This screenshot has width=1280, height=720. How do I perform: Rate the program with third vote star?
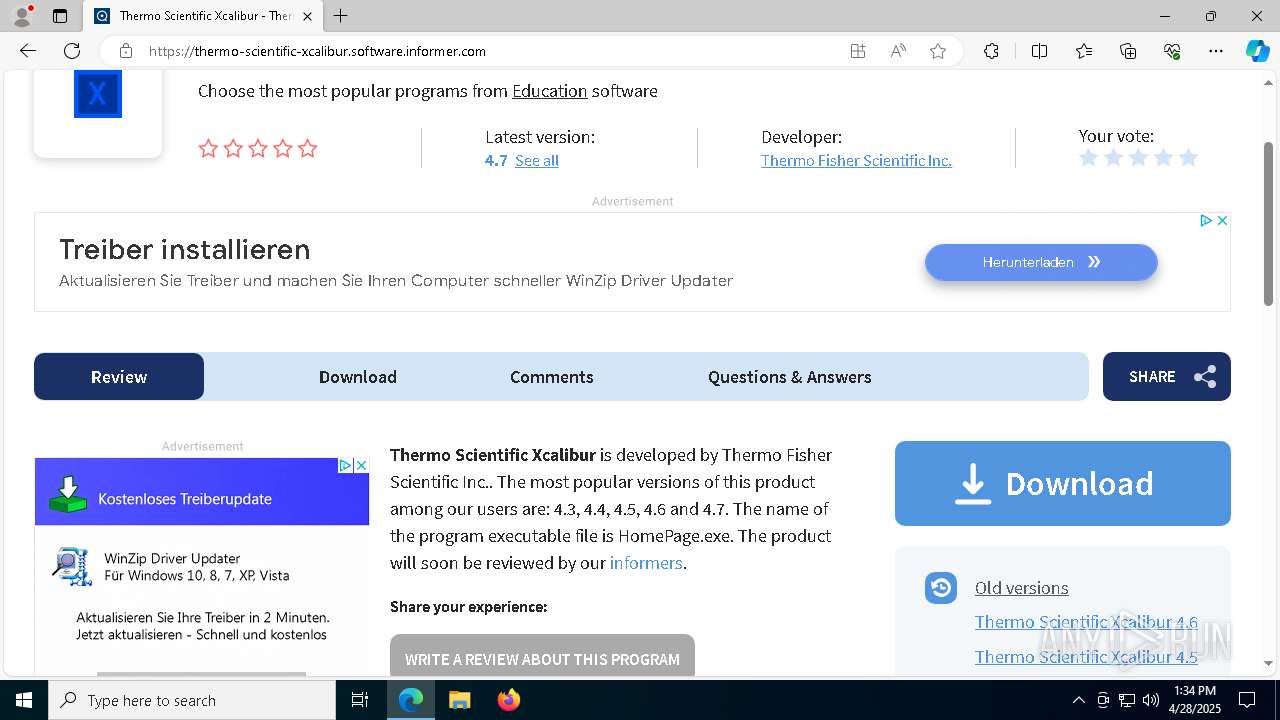(1138, 158)
